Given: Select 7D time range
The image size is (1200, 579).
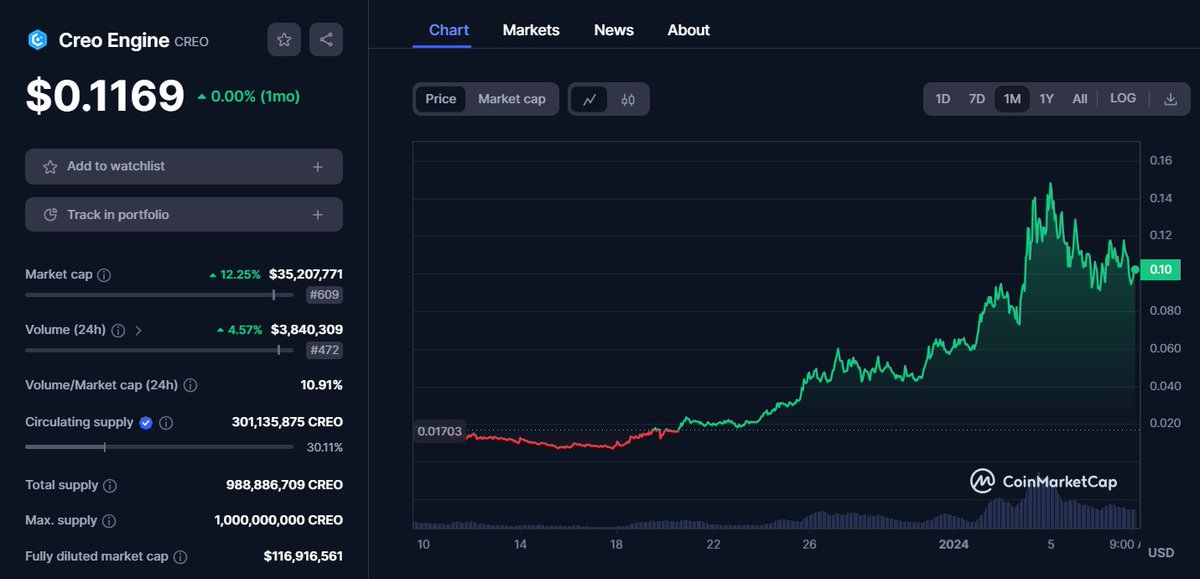Looking at the screenshot, I should pos(977,99).
